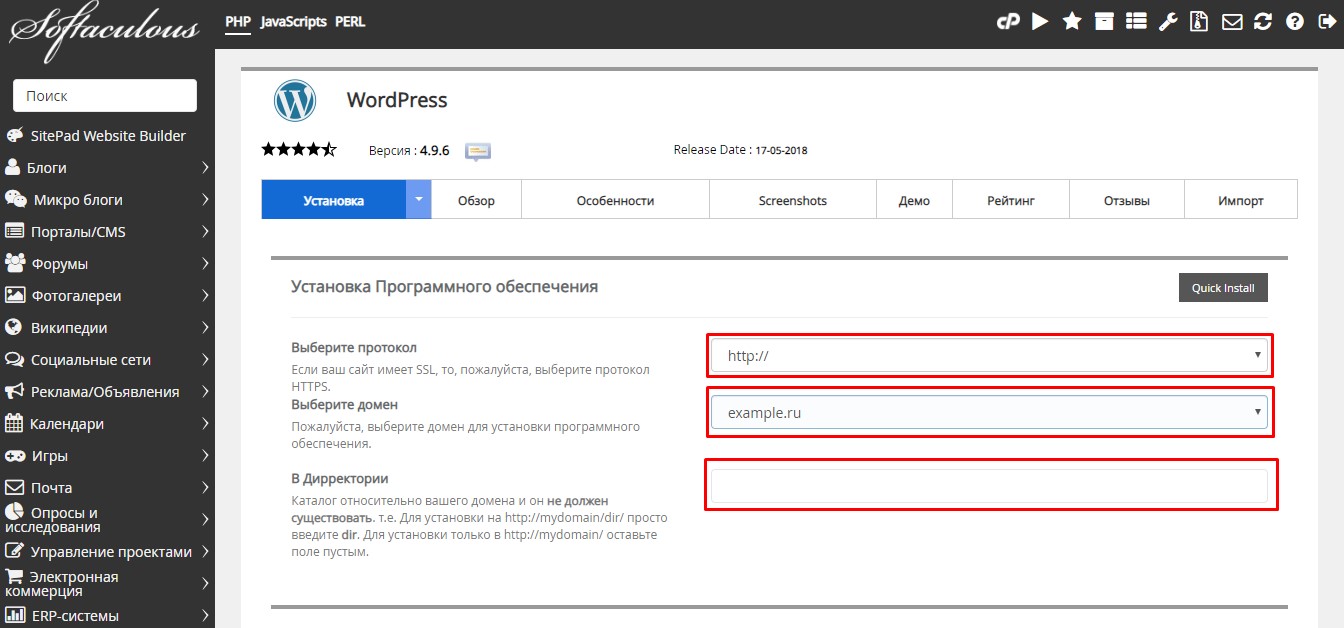The image size is (1344, 628).
Task: Click the Порталы/CMS icon in sidebar
Action: click(x=14, y=232)
